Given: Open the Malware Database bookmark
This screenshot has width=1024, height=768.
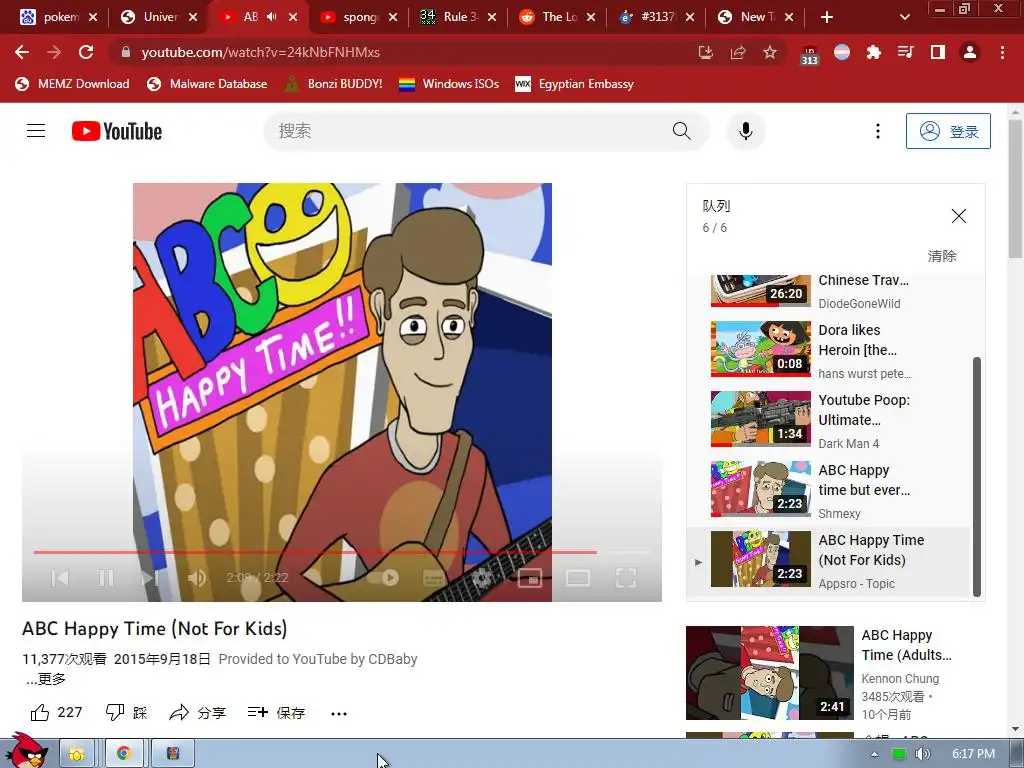Looking at the screenshot, I should point(207,84).
